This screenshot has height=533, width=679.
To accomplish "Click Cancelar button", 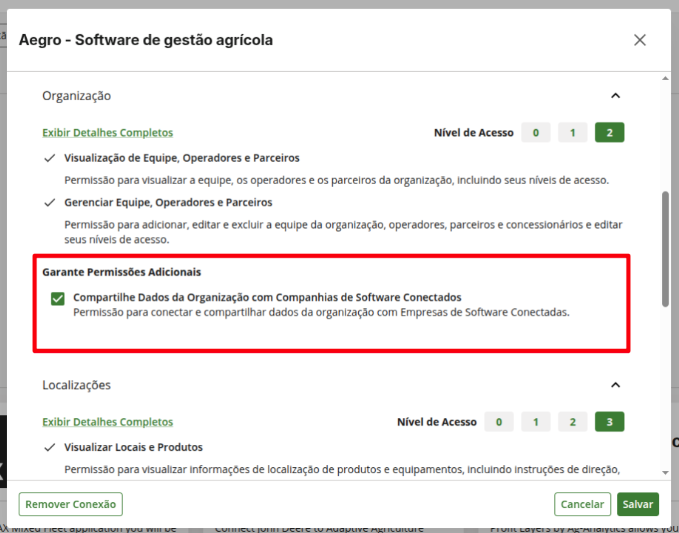I will (582, 504).
